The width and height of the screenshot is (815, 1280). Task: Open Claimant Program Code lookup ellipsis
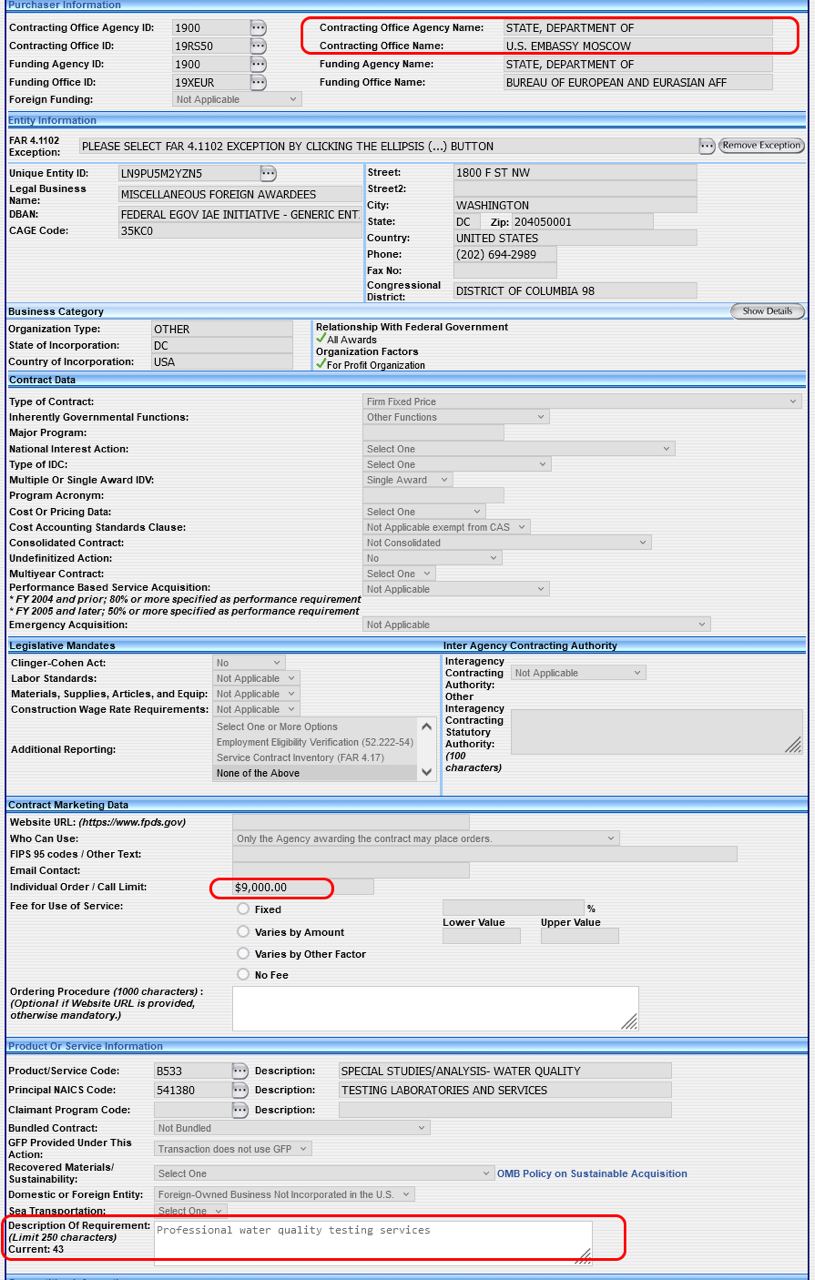coord(240,1110)
